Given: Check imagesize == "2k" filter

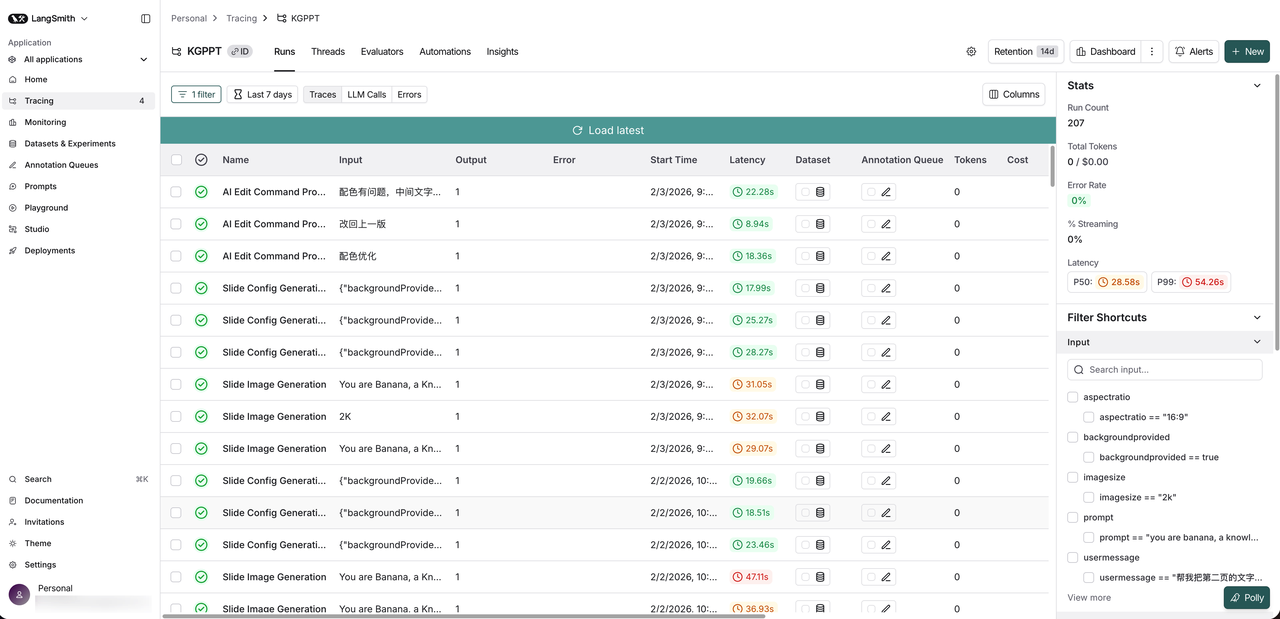Looking at the screenshot, I should [x=1089, y=497].
